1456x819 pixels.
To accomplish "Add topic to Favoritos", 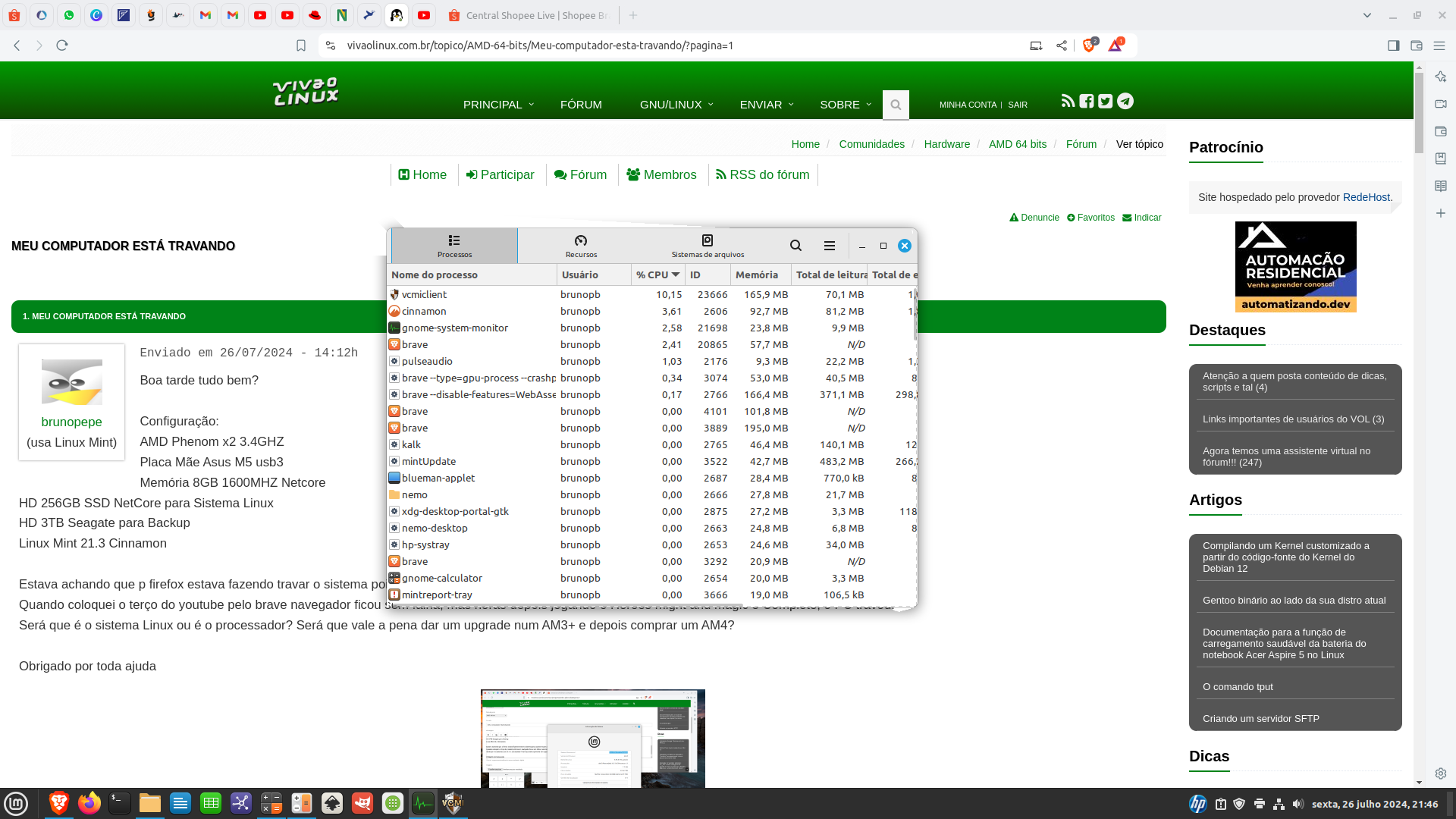I will [x=1090, y=218].
